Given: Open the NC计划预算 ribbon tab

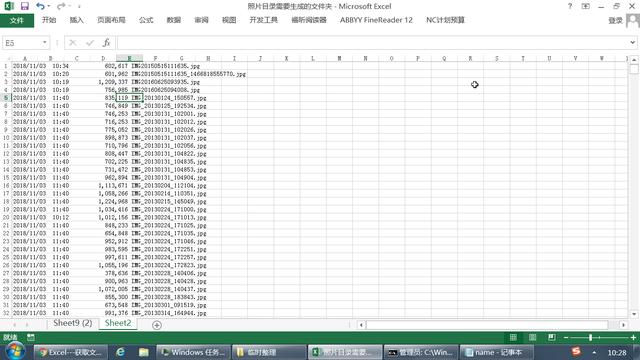Looking at the screenshot, I should tap(445, 20).
